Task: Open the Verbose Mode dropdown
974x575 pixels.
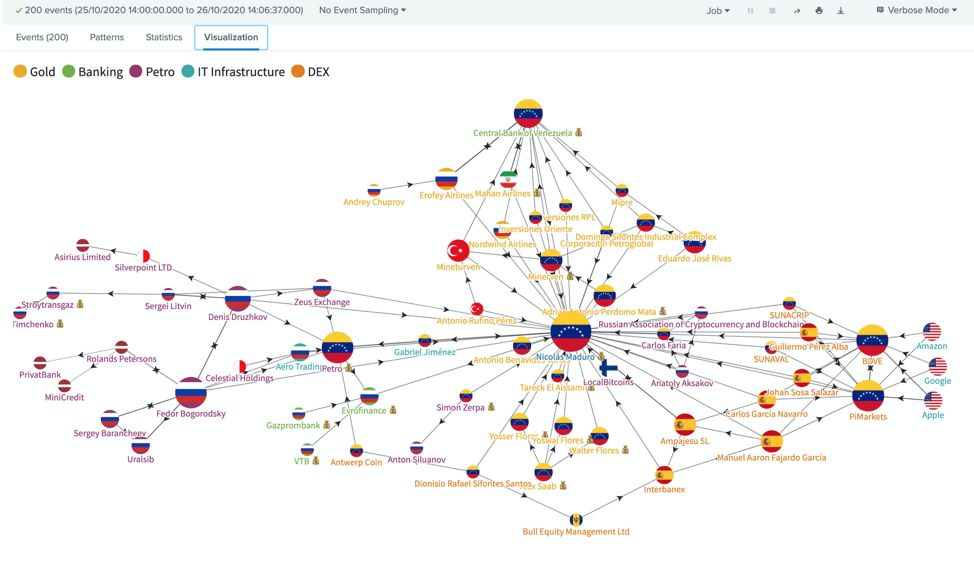Action: pos(917,10)
